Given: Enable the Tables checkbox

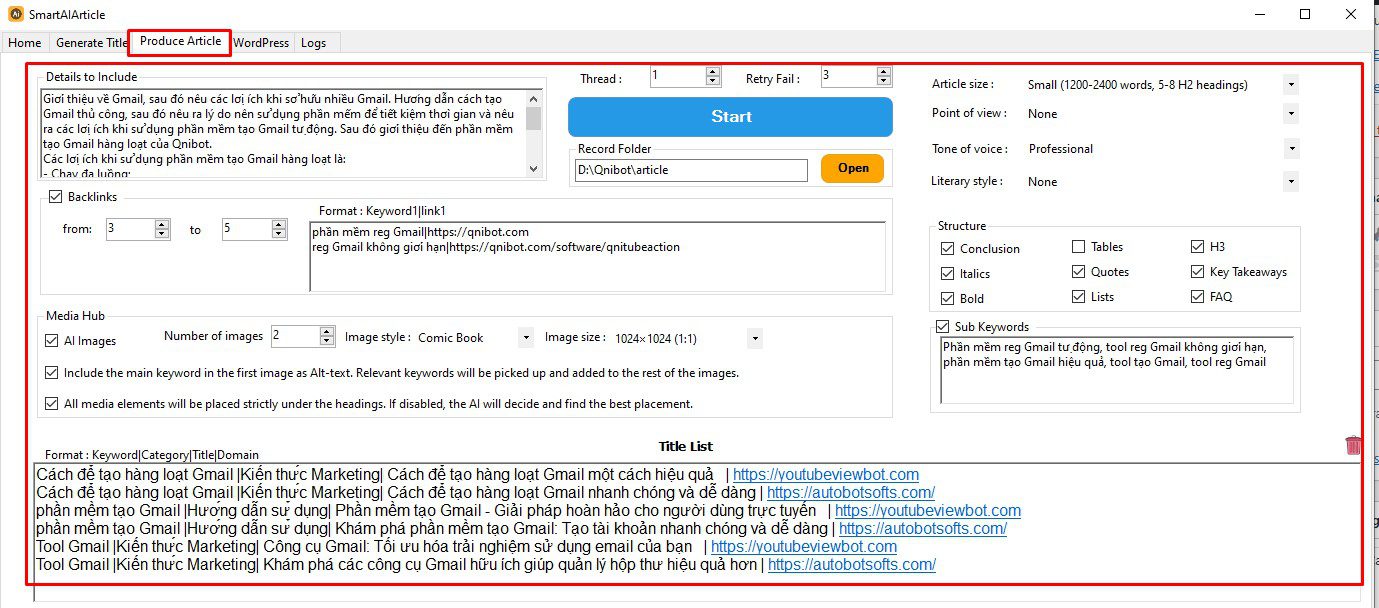Looking at the screenshot, I should click(x=1078, y=246).
